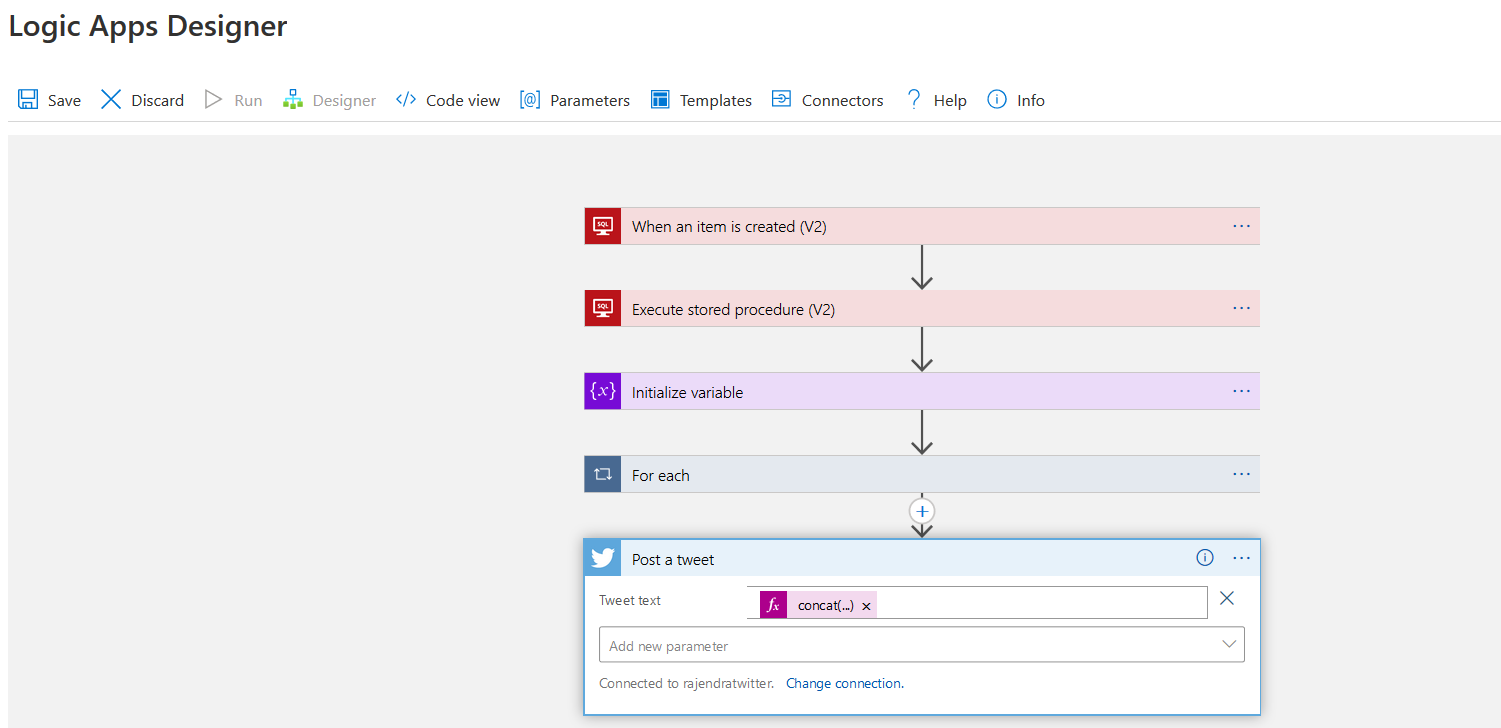Open Code view from the toolbar
The width and height of the screenshot is (1501, 728).
coord(448,100)
